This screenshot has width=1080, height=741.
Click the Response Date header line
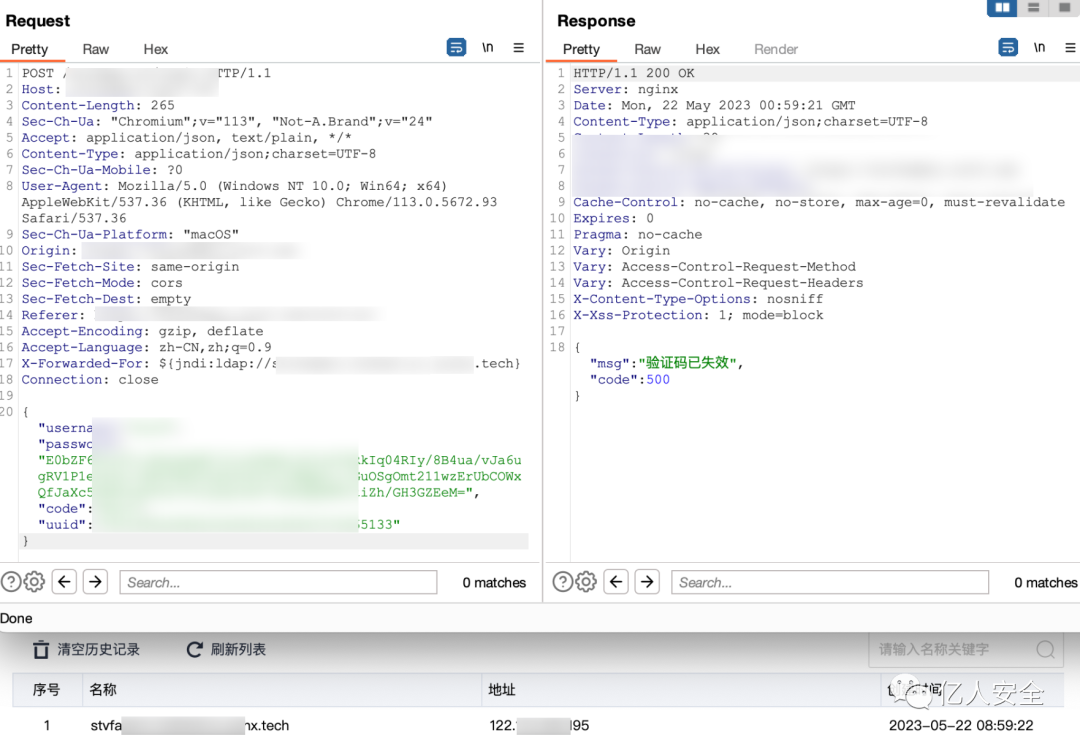coord(714,105)
